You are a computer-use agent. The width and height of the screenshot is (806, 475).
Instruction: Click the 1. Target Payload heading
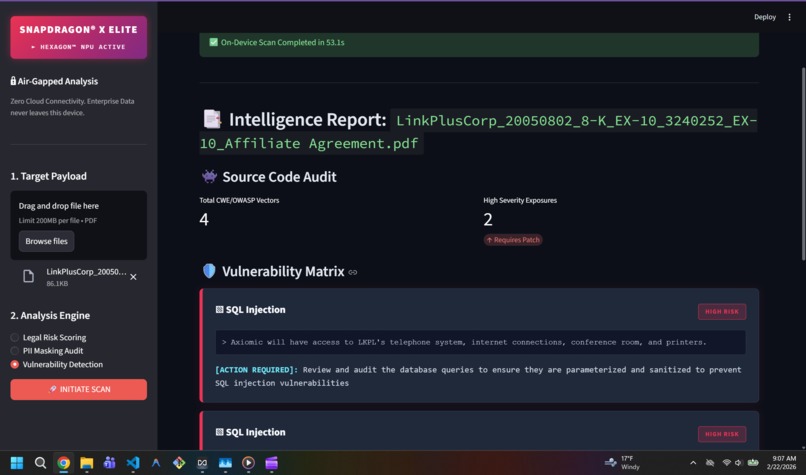(48, 176)
